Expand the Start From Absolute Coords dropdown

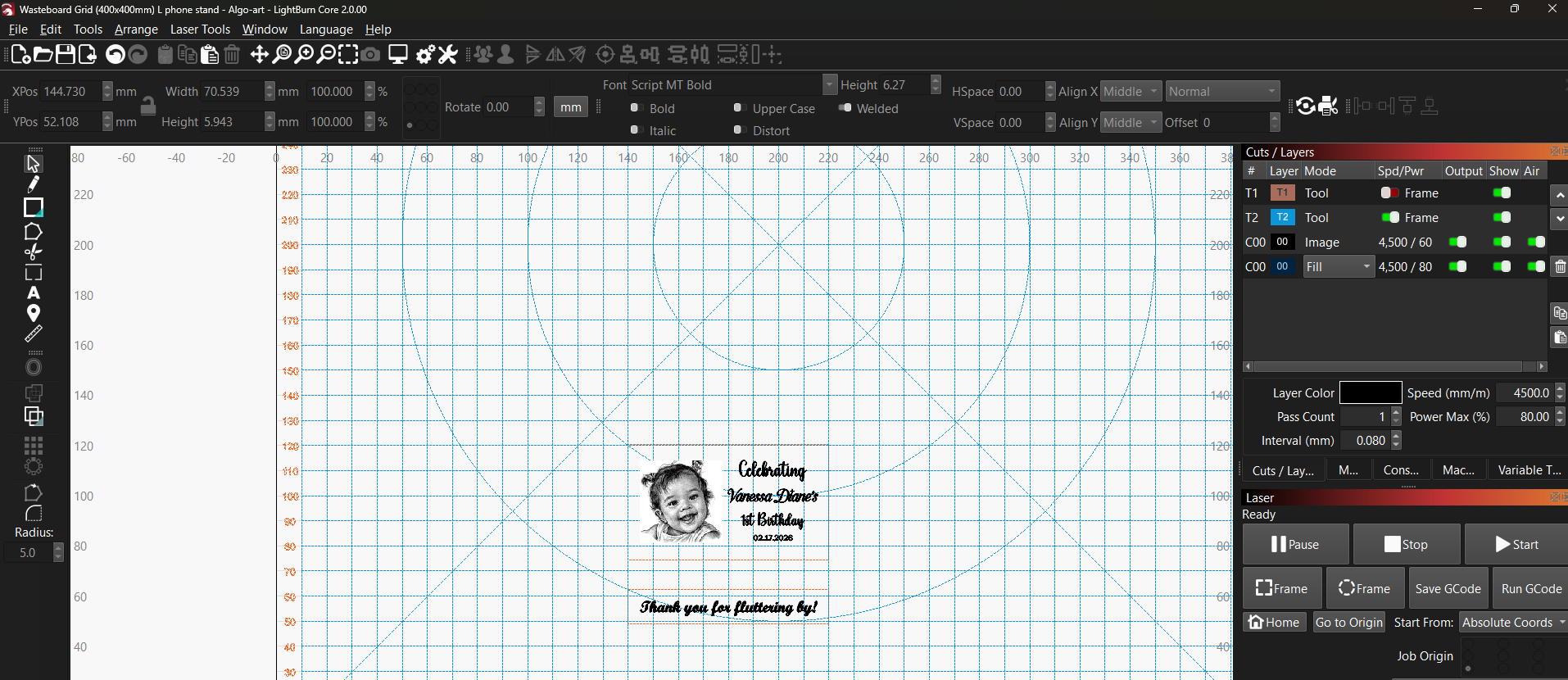tap(1512, 623)
